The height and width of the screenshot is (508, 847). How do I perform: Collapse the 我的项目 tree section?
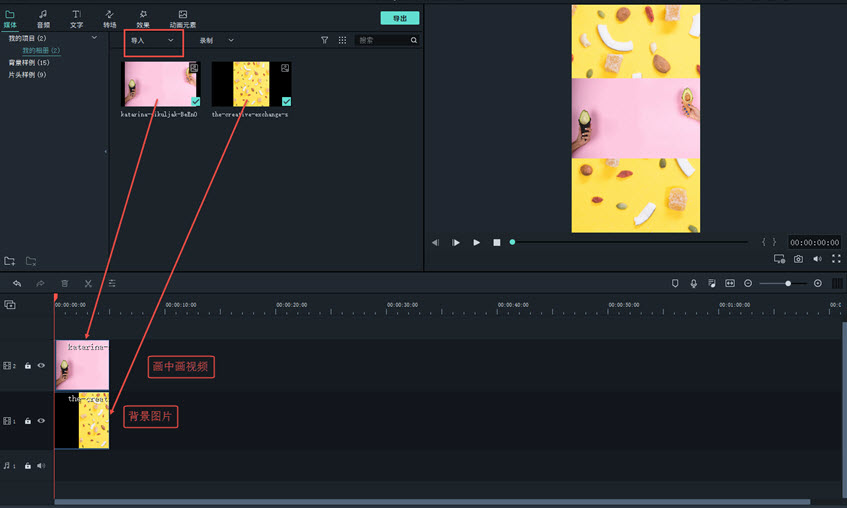95,38
